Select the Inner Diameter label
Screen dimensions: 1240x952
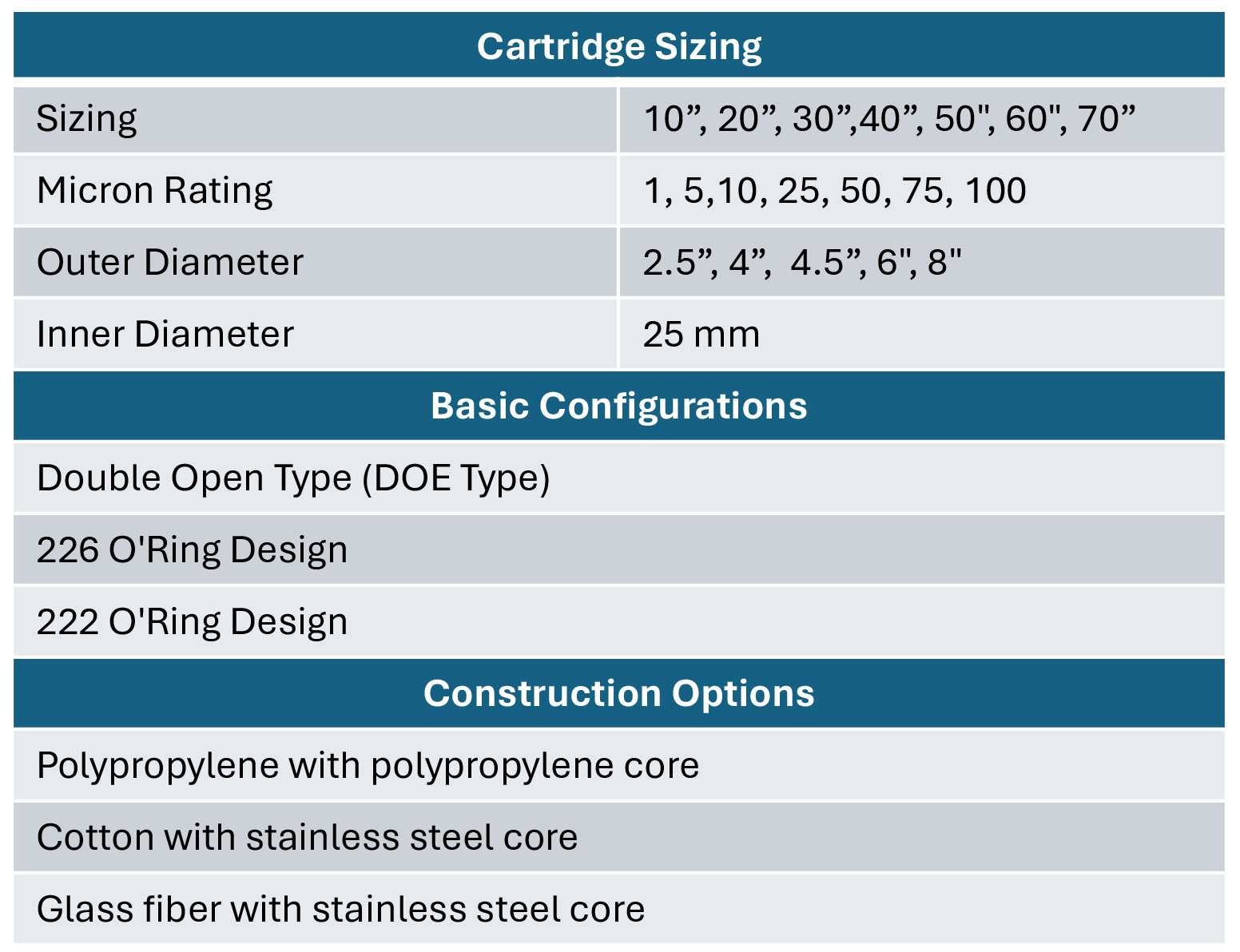(165, 334)
